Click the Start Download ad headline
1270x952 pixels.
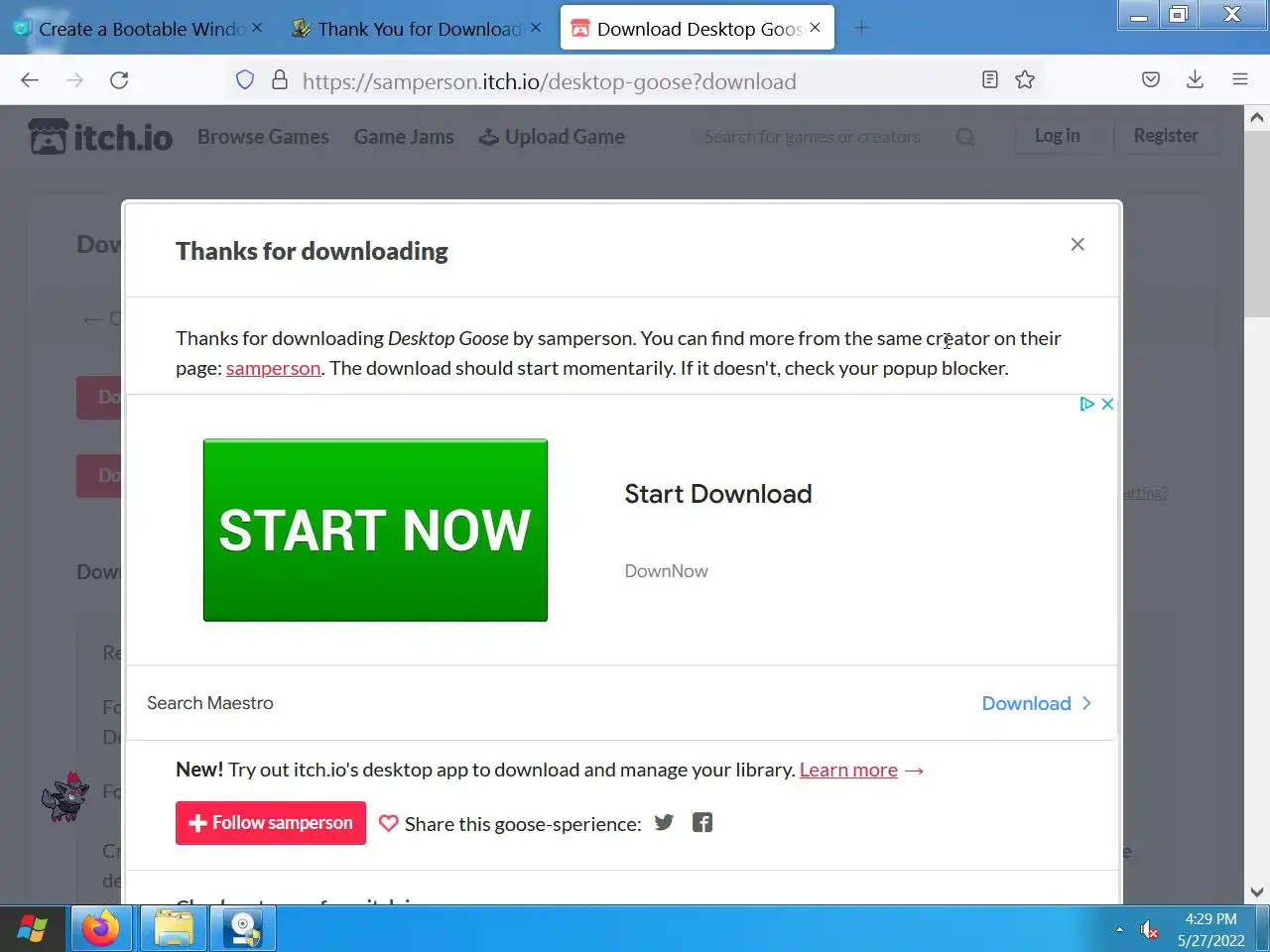(x=718, y=494)
